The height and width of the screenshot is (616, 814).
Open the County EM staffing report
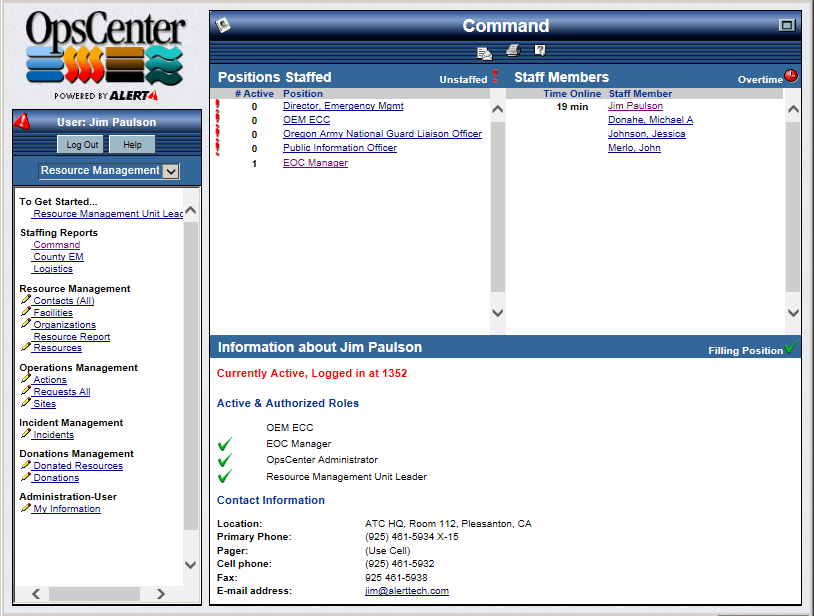point(58,257)
